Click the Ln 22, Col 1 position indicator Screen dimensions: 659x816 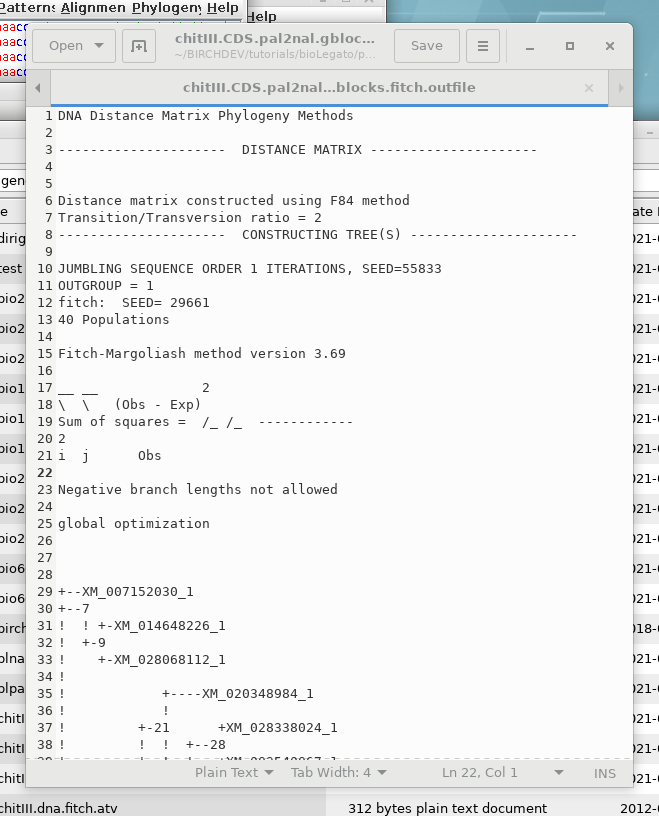[480, 772]
